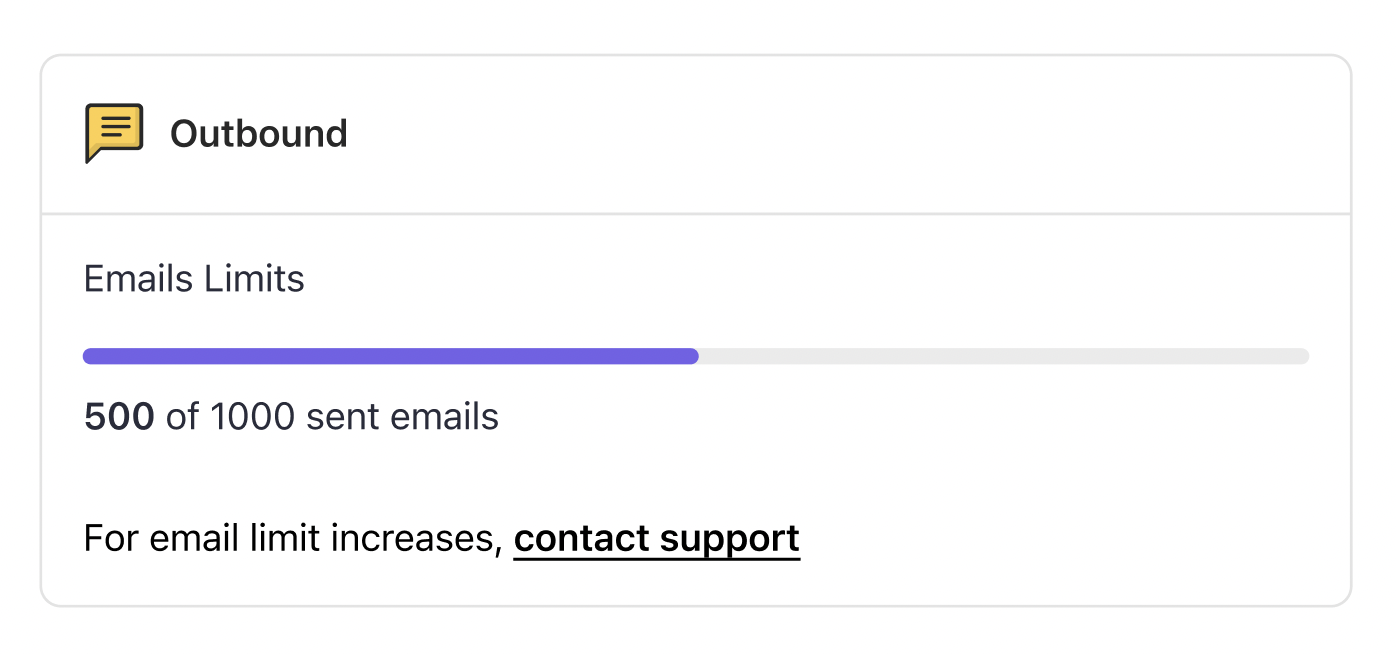Select the Emails Limits section label
The height and width of the screenshot is (654, 1396).
coord(193,278)
